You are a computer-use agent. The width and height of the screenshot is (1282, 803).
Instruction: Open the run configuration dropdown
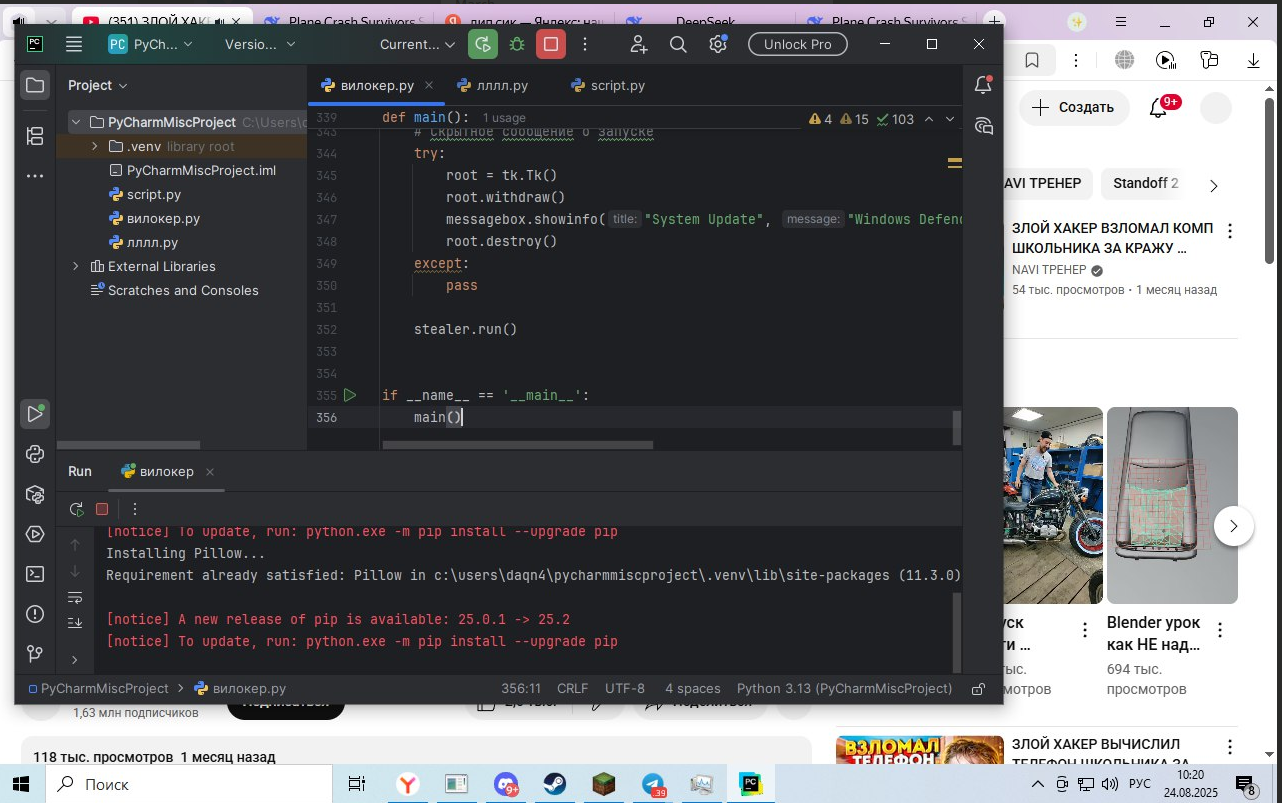417,44
